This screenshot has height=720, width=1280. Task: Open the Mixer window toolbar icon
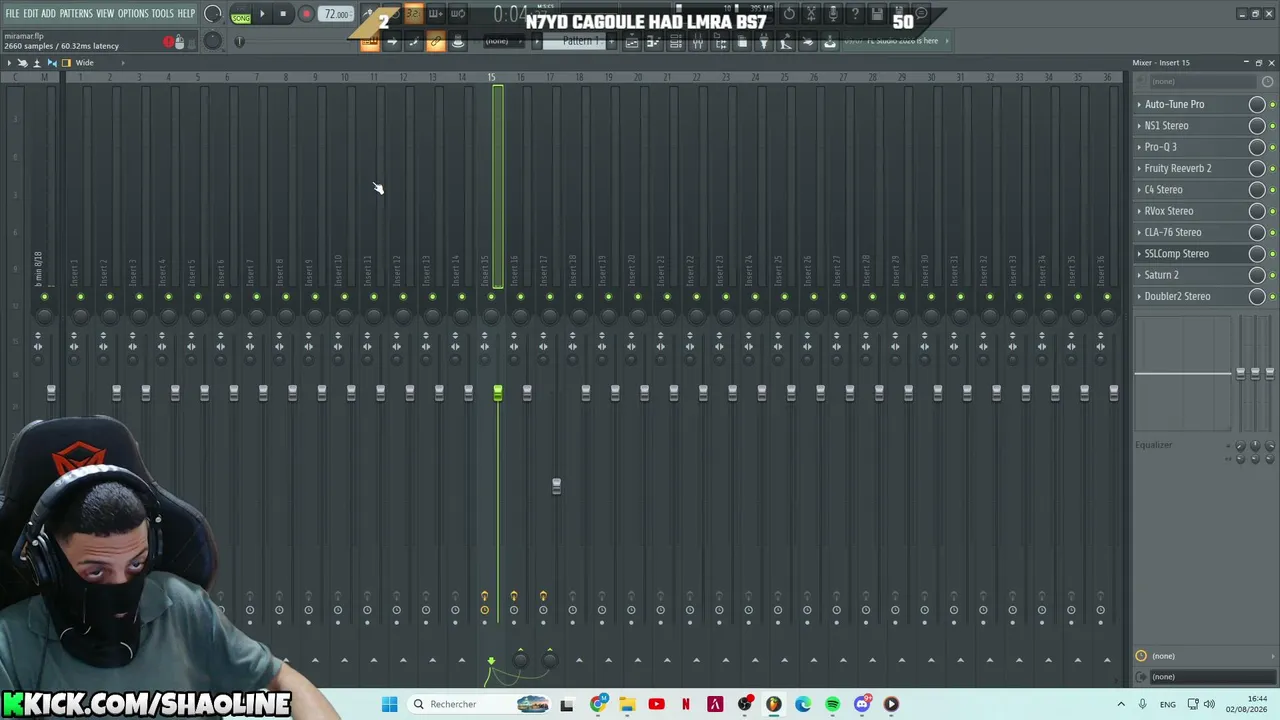point(698,42)
